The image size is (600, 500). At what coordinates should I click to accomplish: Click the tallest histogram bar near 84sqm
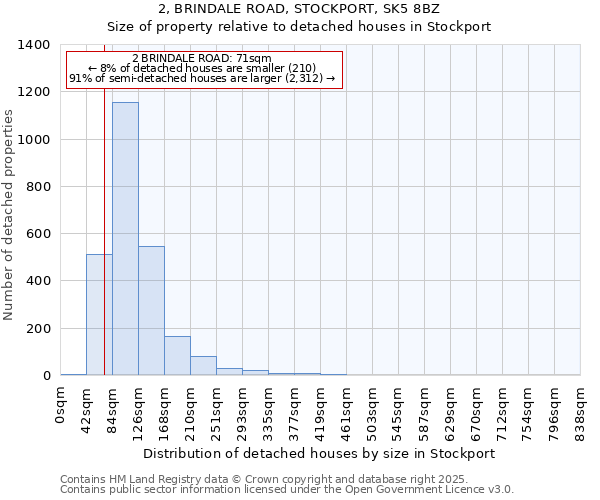tap(125, 240)
